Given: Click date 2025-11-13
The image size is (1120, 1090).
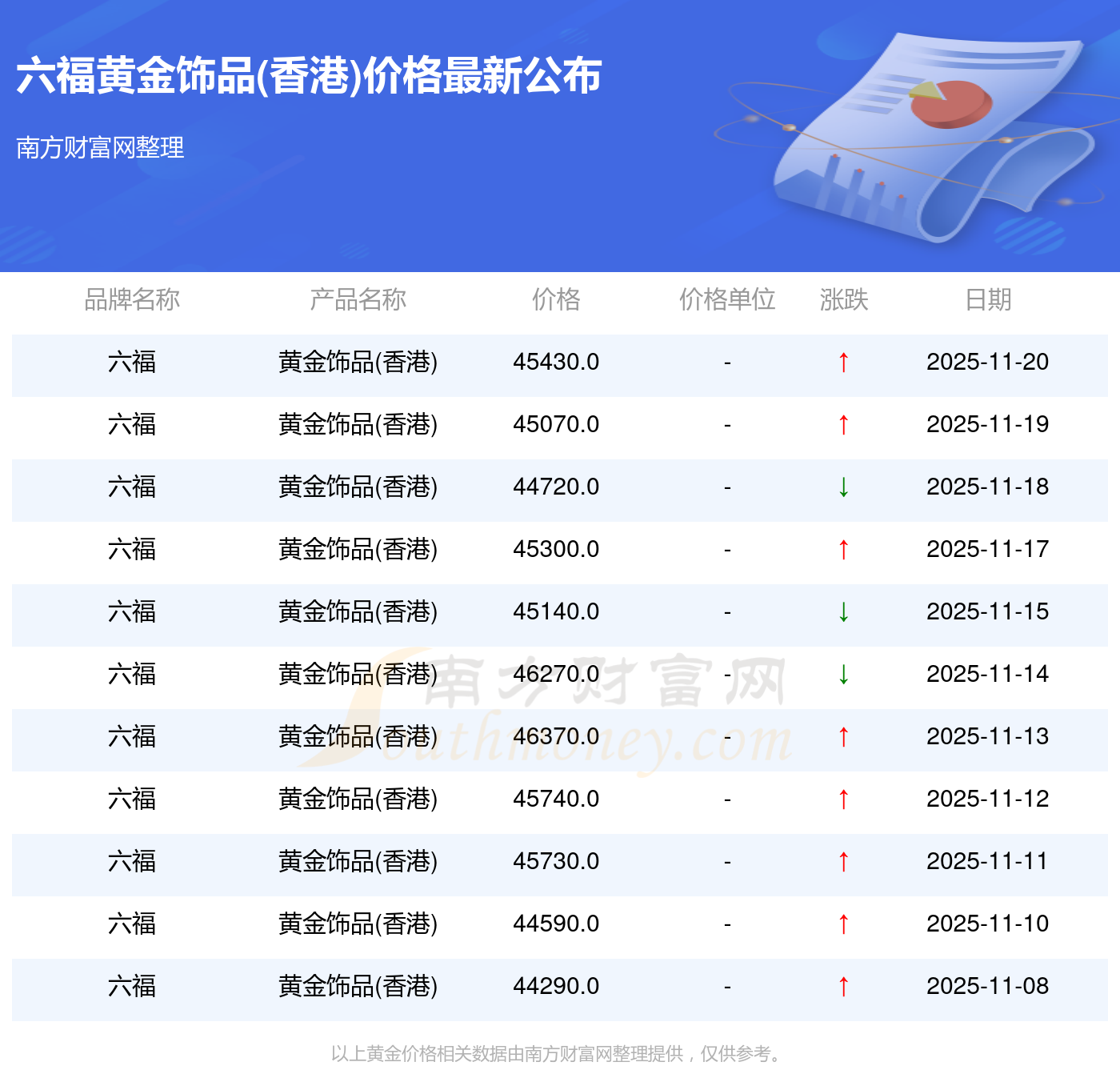Looking at the screenshot, I should click(988, 736).
